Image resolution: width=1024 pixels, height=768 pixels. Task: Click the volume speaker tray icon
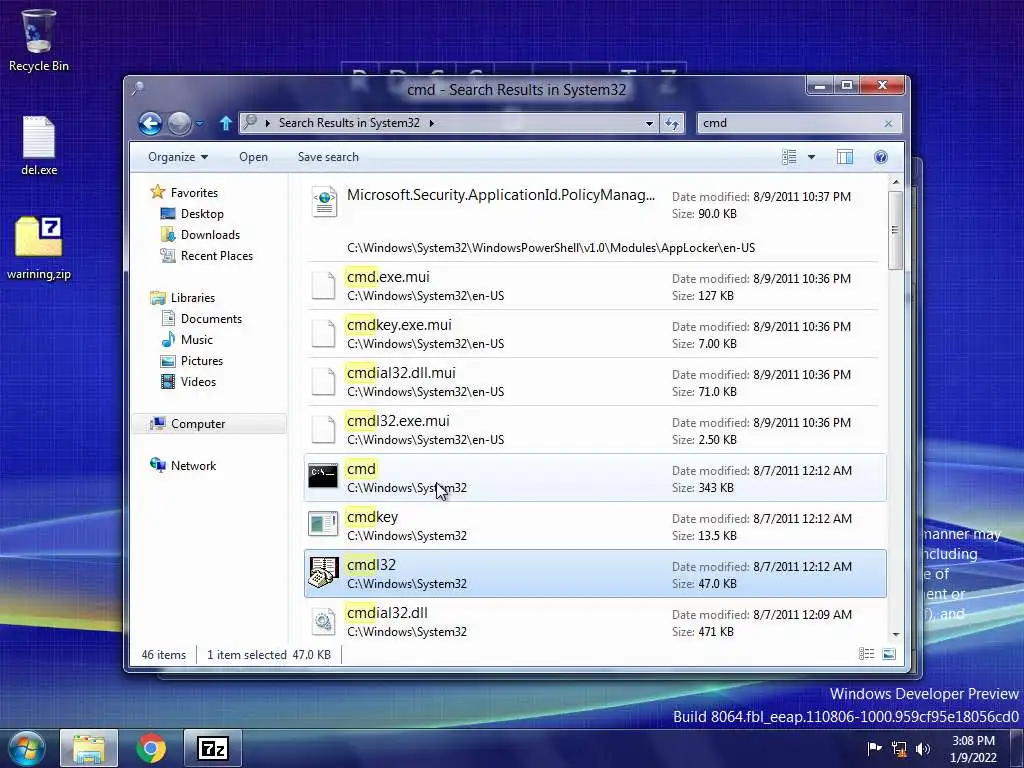tap(923, 748)
